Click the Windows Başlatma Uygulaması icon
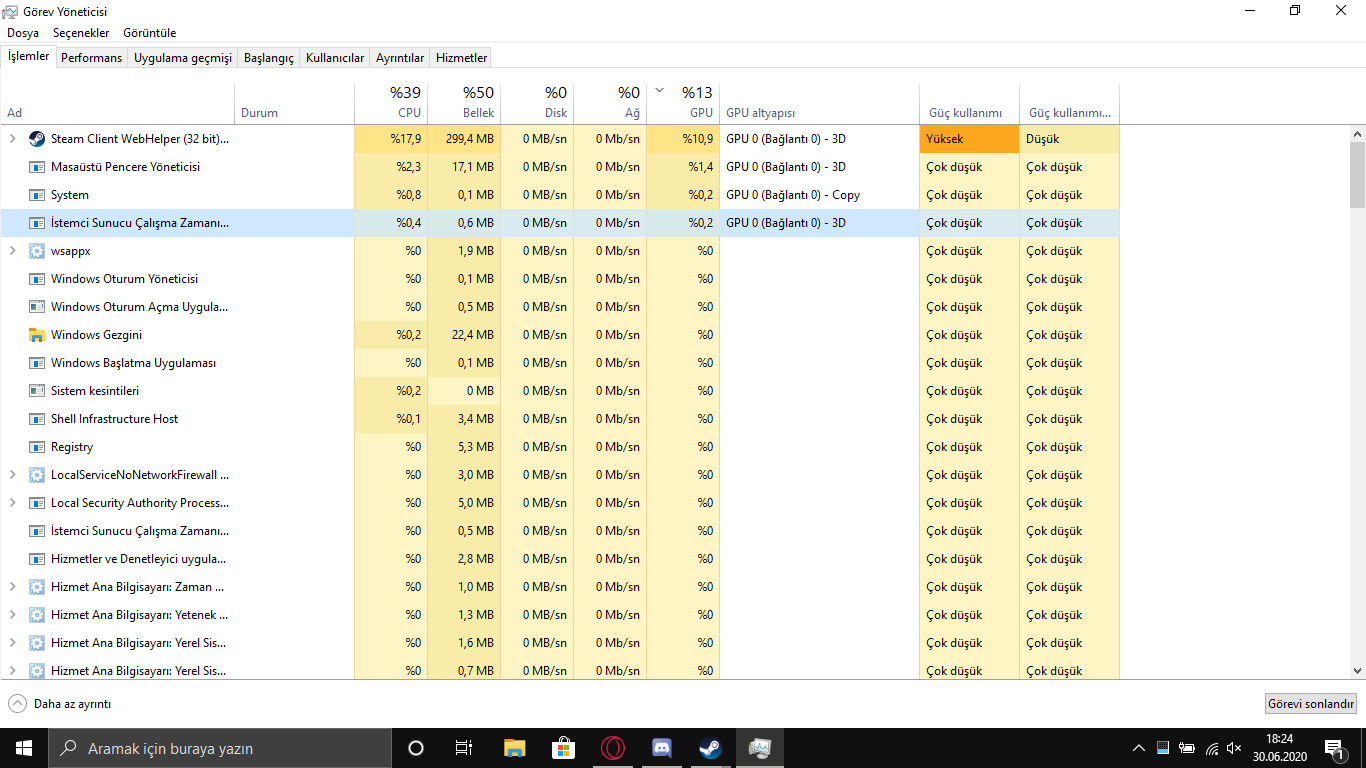The height and width of the screenshot is (768, 1366). (37, 363)
